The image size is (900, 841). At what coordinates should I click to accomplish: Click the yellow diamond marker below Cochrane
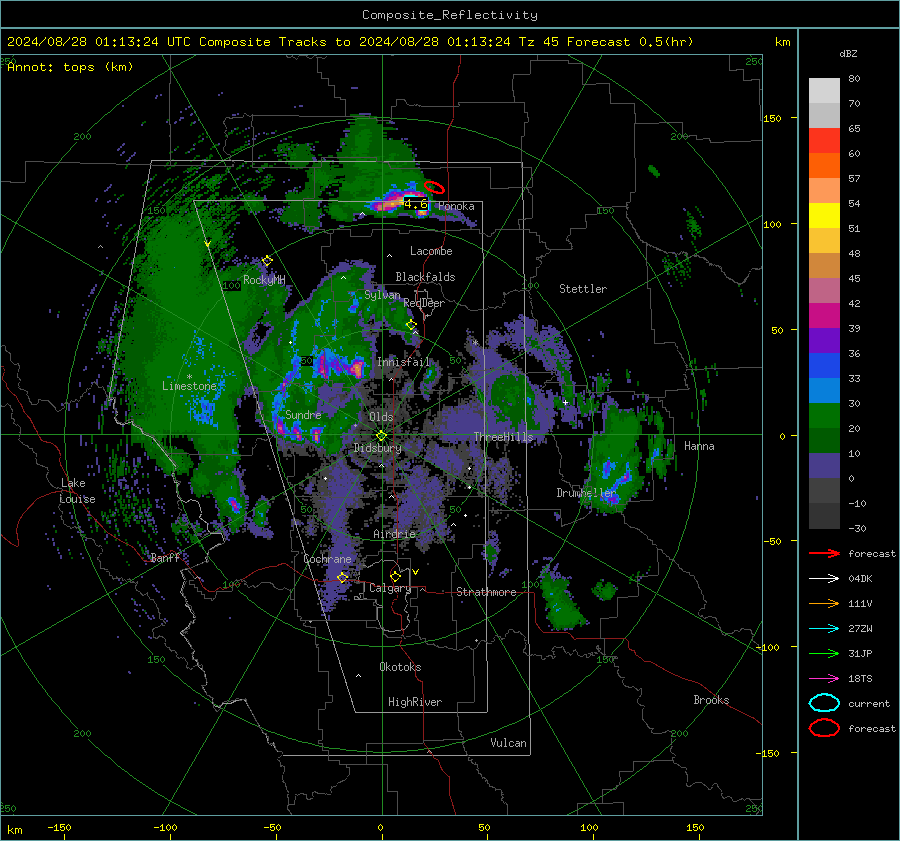tap(342, 578)
